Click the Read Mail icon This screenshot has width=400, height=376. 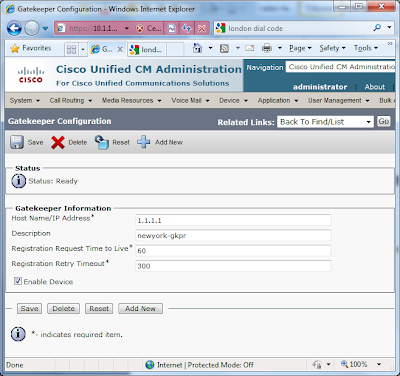coord(250,49)
